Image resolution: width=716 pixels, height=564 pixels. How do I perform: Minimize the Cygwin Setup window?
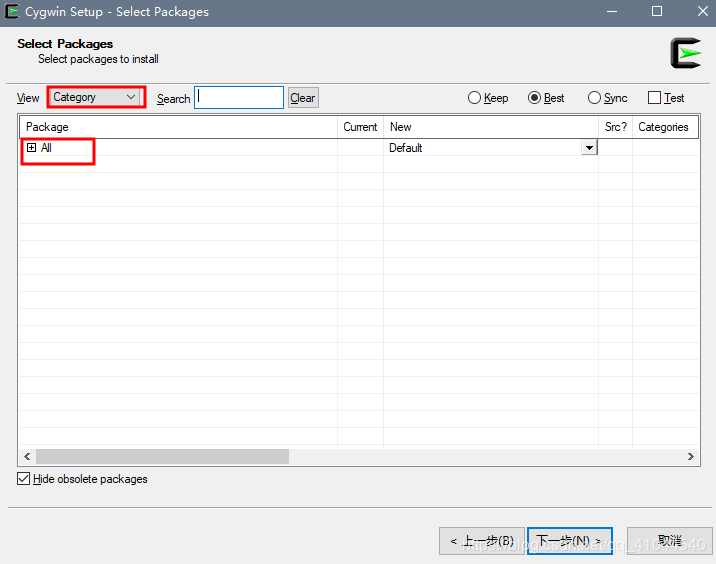(612, 11)
